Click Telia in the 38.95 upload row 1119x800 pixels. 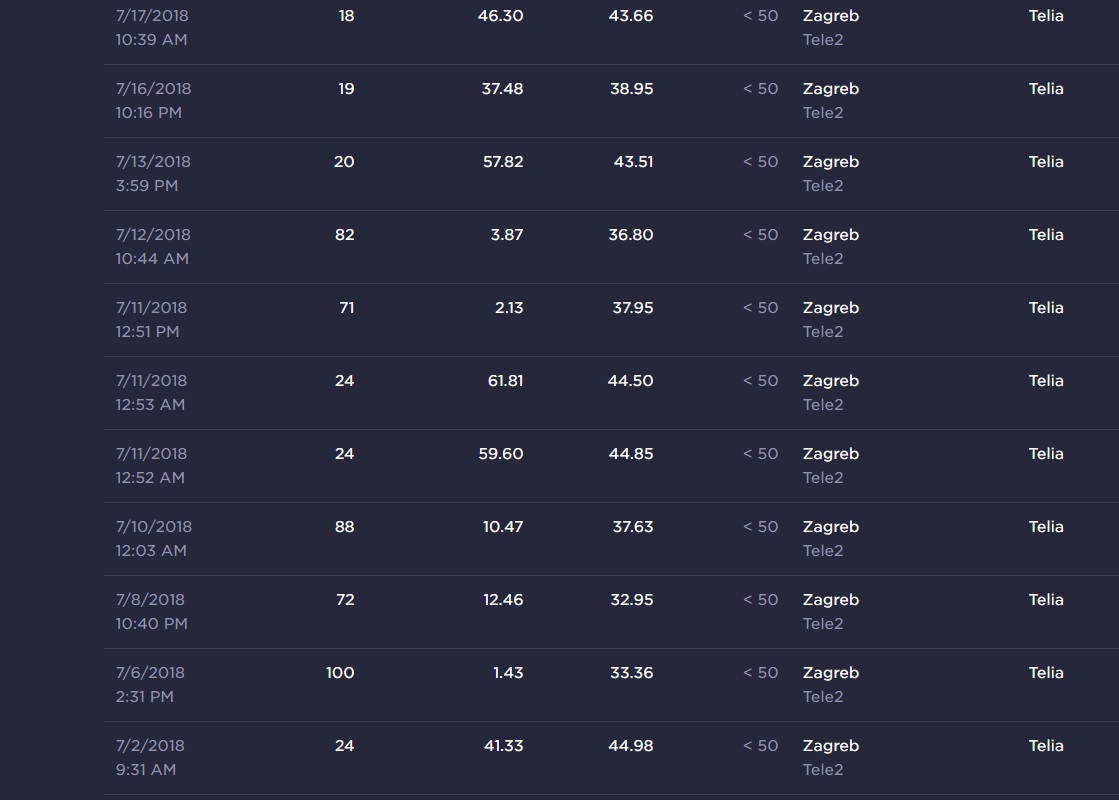point(1046,89)
